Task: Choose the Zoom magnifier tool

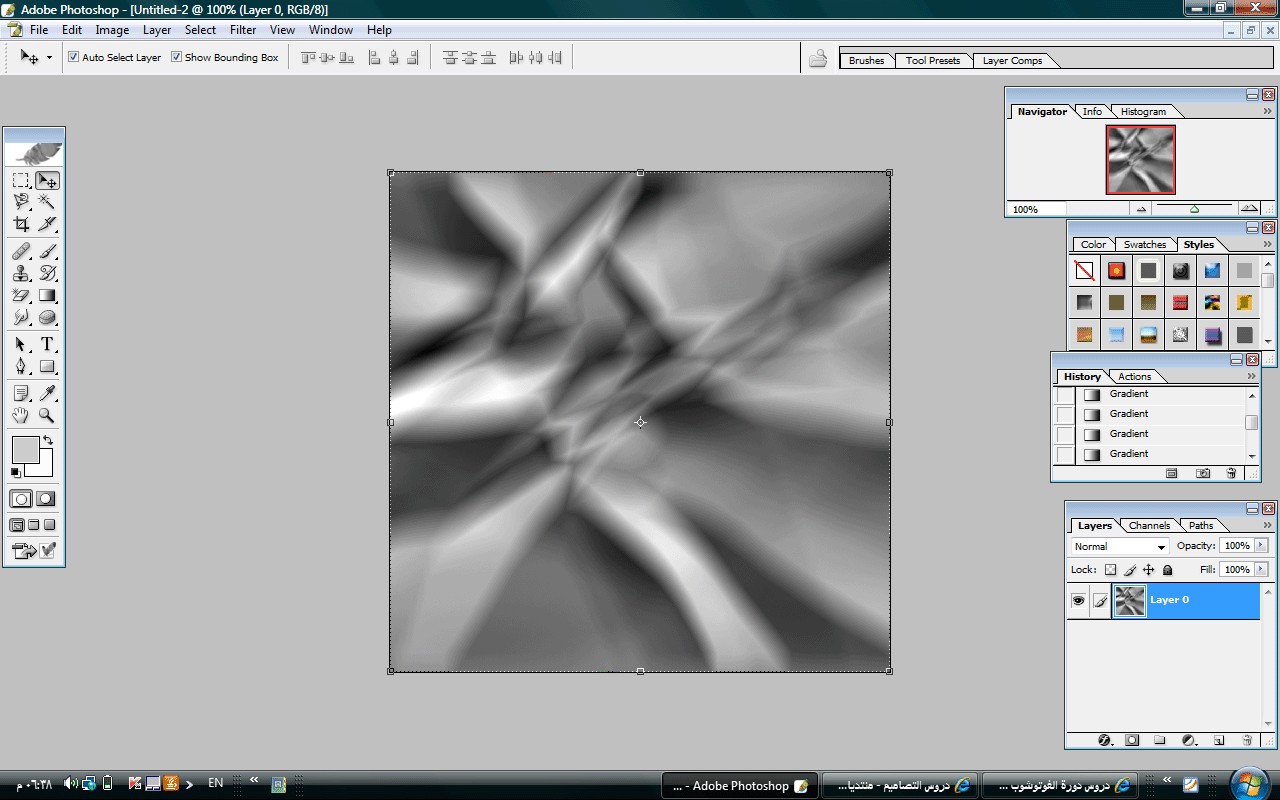Action: tap(47, 415)
